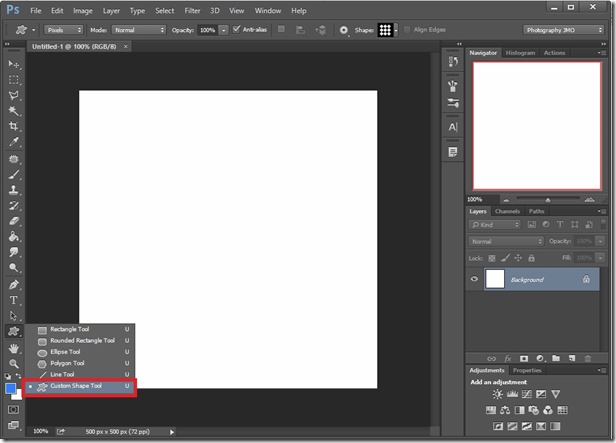Select the Crop tool
This screenshot has width=616, height=443.
click(14, 126)
